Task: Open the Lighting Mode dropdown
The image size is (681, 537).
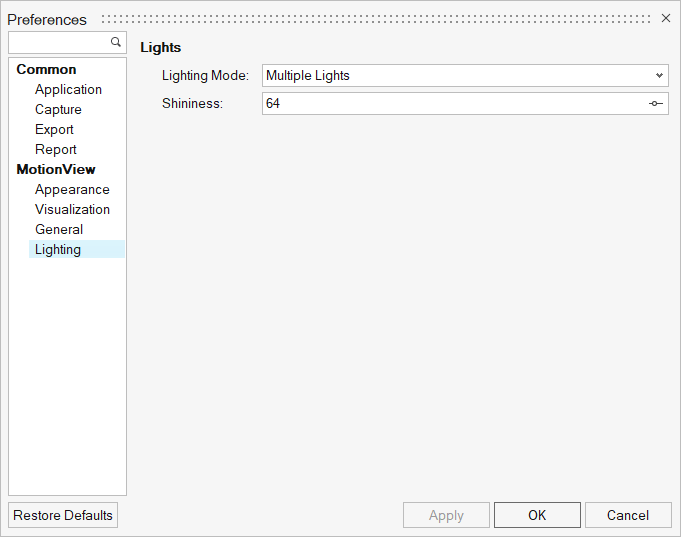Action: pos(465,76)
